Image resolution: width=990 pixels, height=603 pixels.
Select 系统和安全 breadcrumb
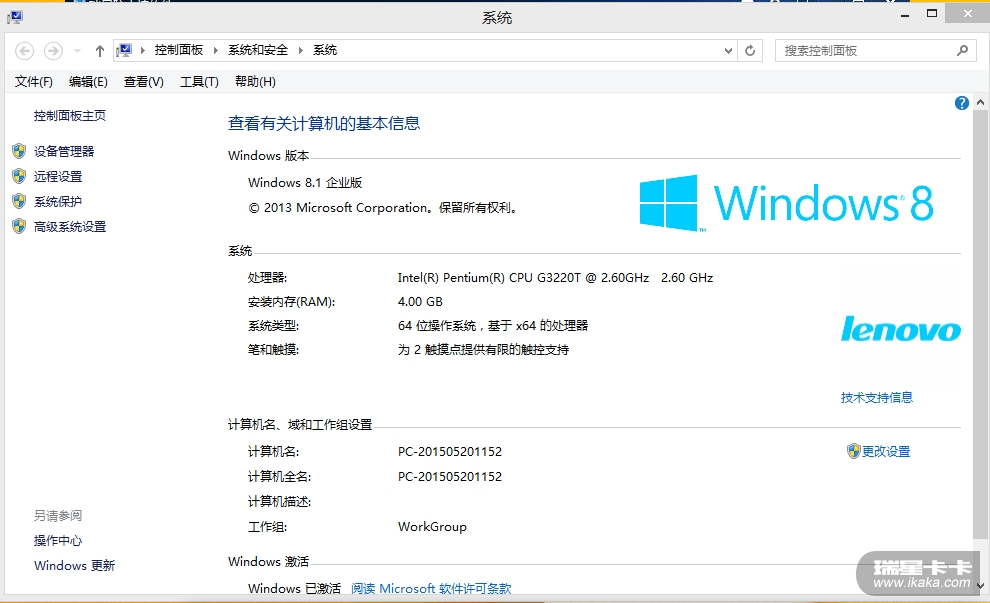pyautogui.click(x=258, y=50)
